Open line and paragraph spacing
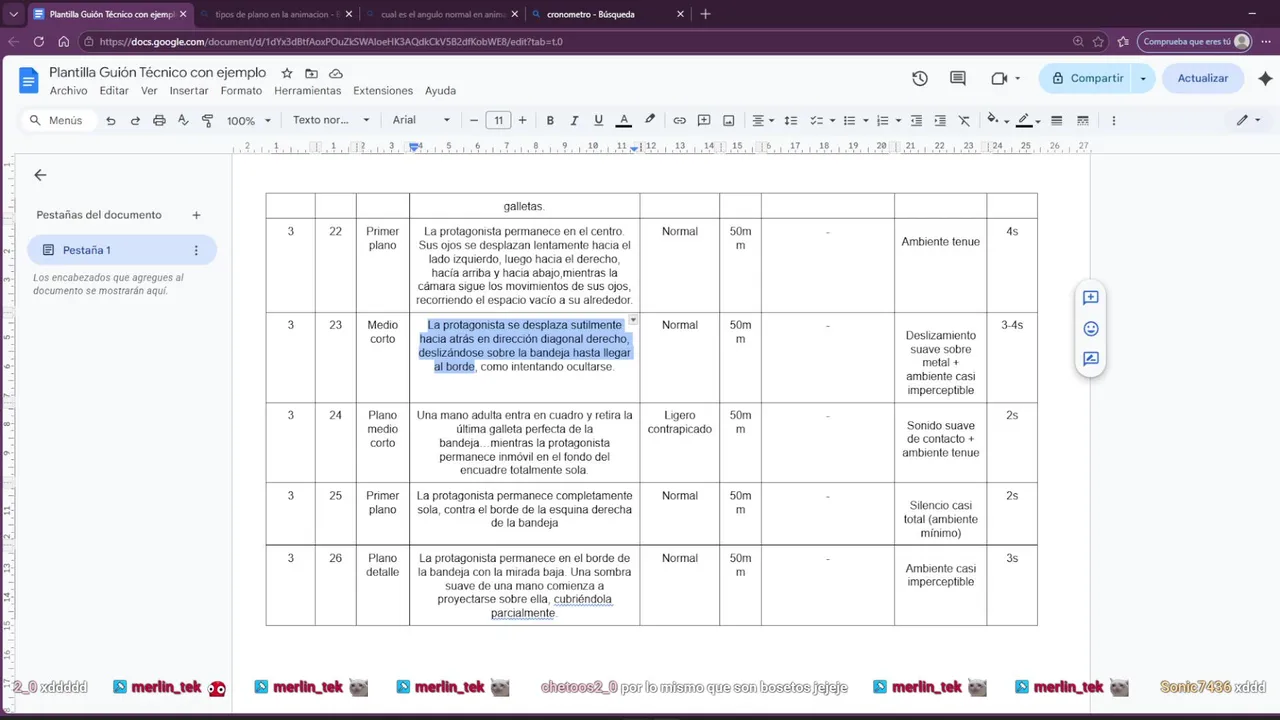Screen dimensions: 1280x720 pyautogui.click(x=790, y=120)
